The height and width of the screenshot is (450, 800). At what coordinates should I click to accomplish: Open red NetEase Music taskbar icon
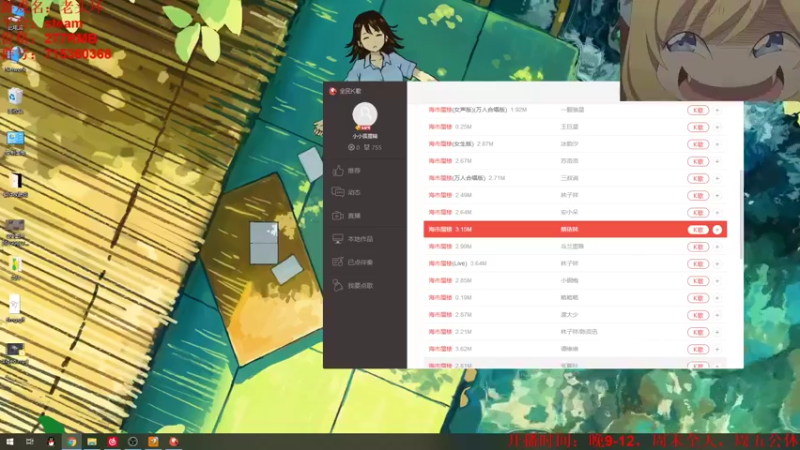click(x=112, y=442)
